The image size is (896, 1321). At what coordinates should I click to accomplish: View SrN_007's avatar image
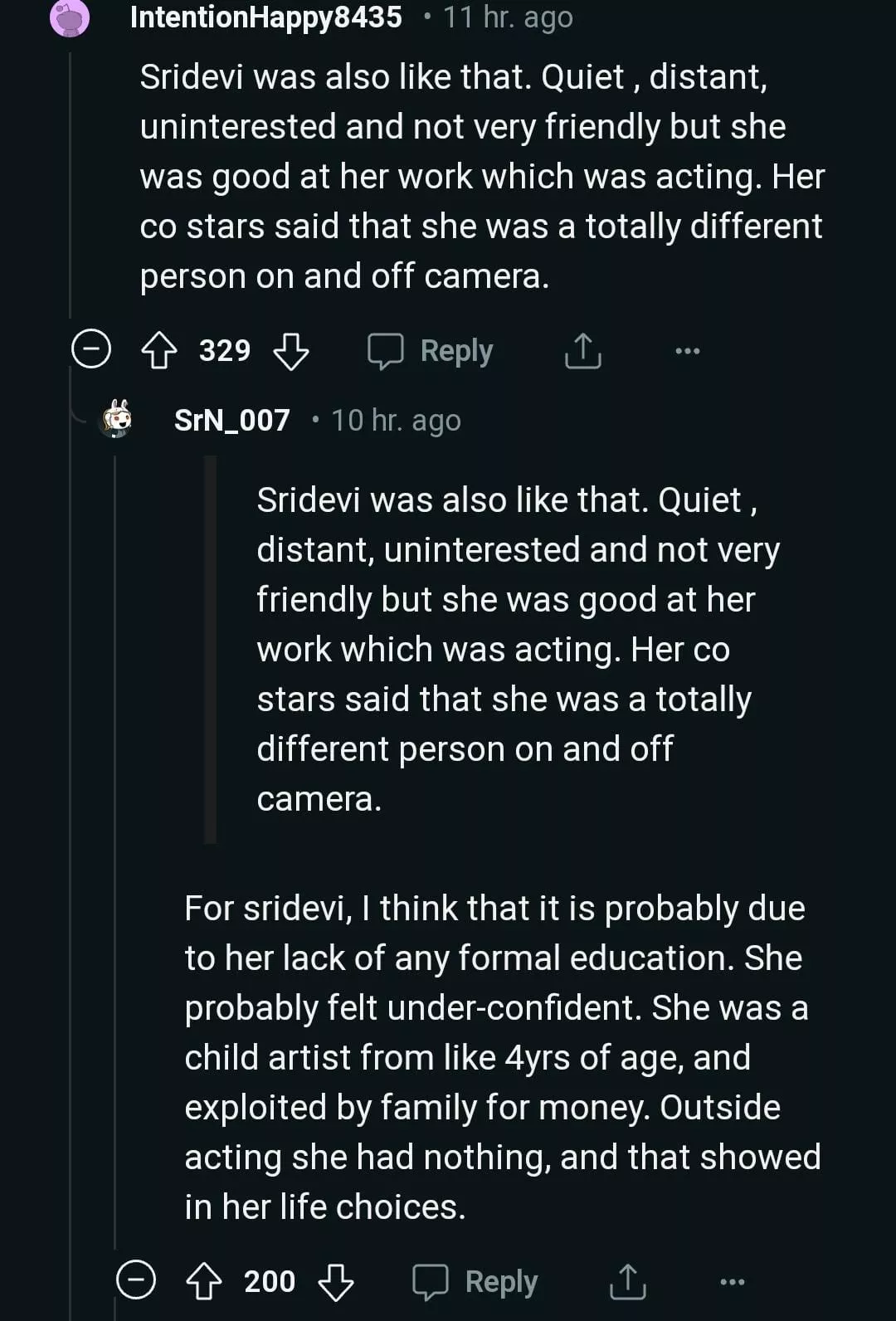coord(117,419)
